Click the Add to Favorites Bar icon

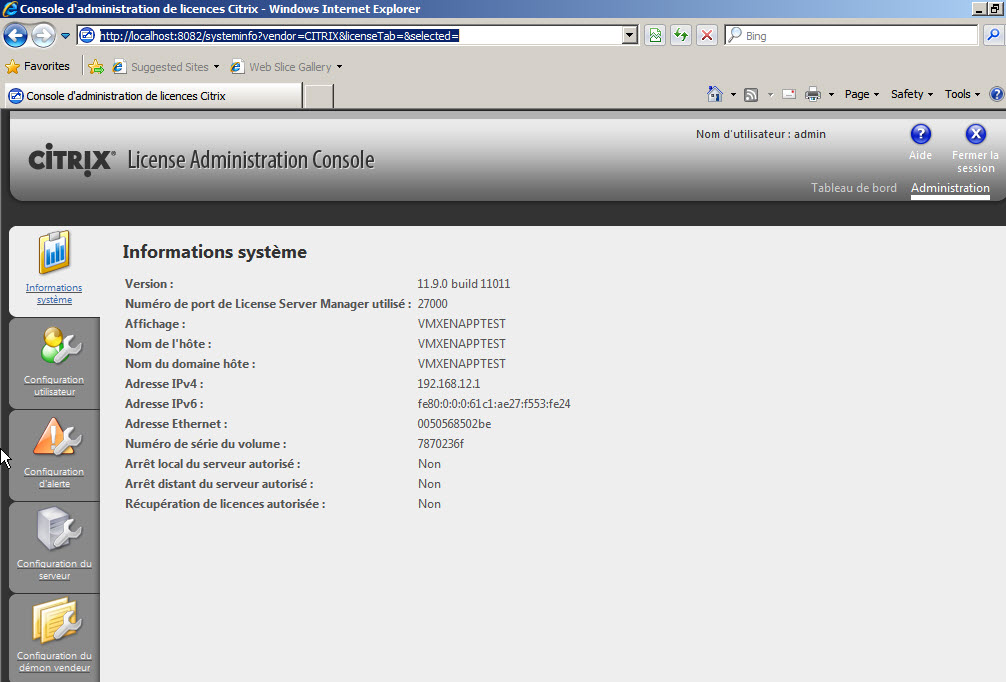(96, 67)
